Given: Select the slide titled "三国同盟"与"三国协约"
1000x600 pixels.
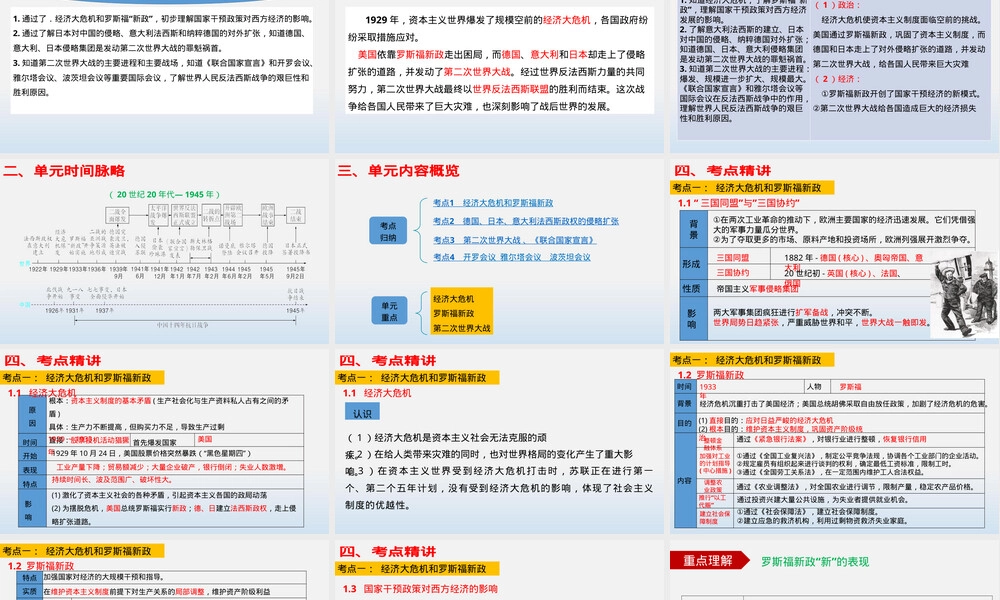Looking at the screenshot, I should pos(835,251).
